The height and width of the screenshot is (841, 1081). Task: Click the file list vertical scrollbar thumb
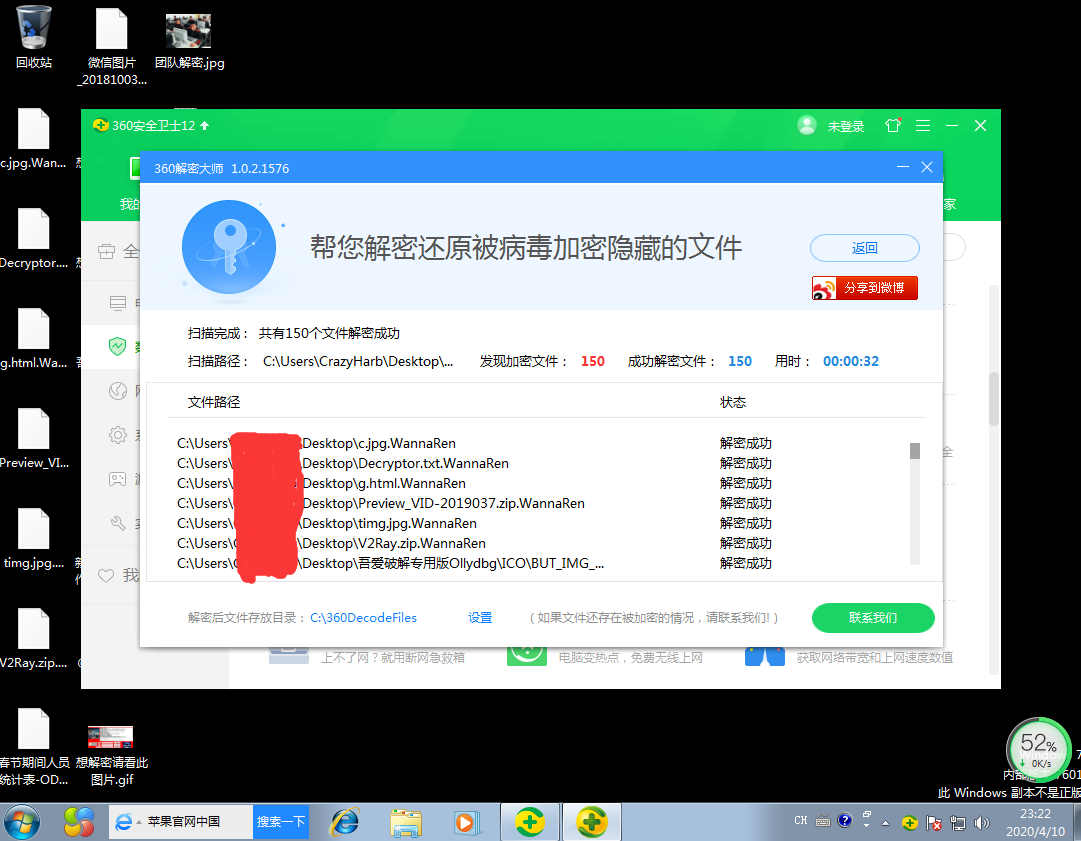[x=915, y=451]
